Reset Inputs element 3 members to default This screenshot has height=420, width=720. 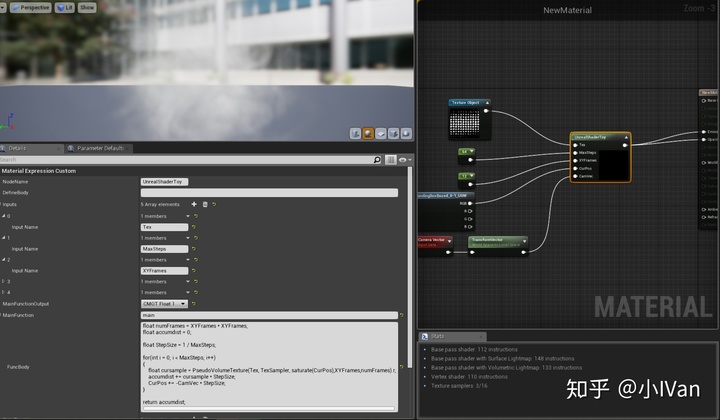click(x=196, y=281)
